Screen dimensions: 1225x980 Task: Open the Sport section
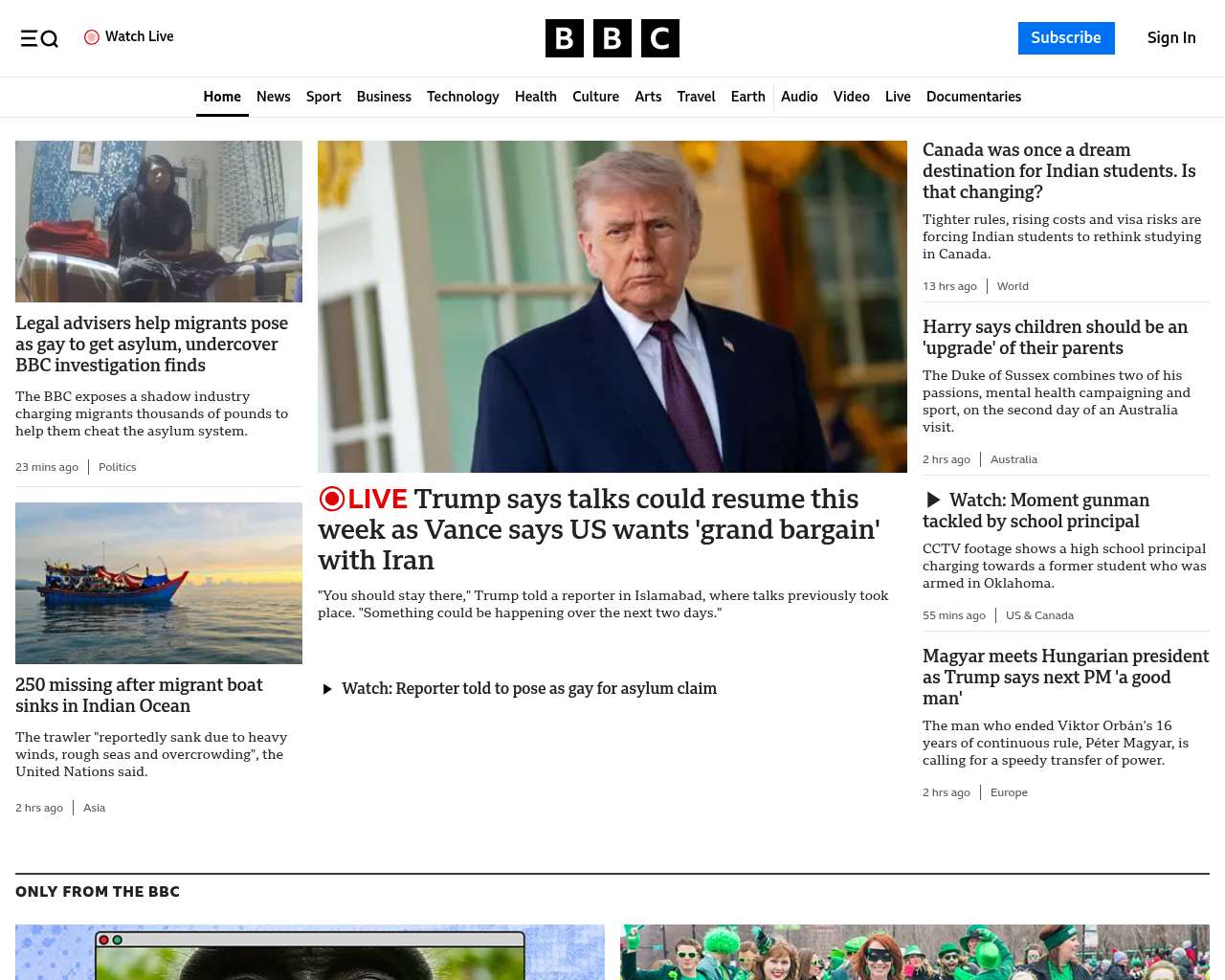[323, 97]
